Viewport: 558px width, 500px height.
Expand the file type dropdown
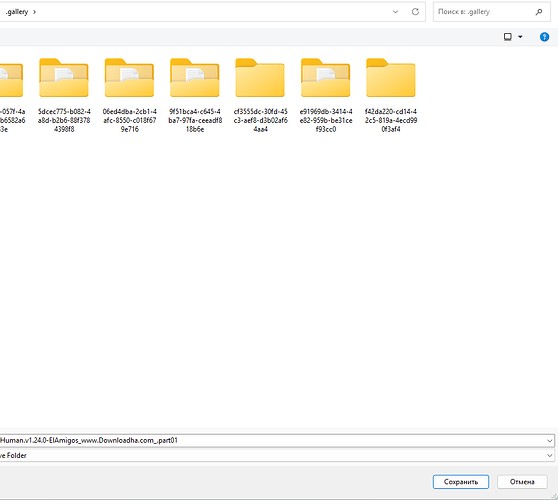coord(549,456)
